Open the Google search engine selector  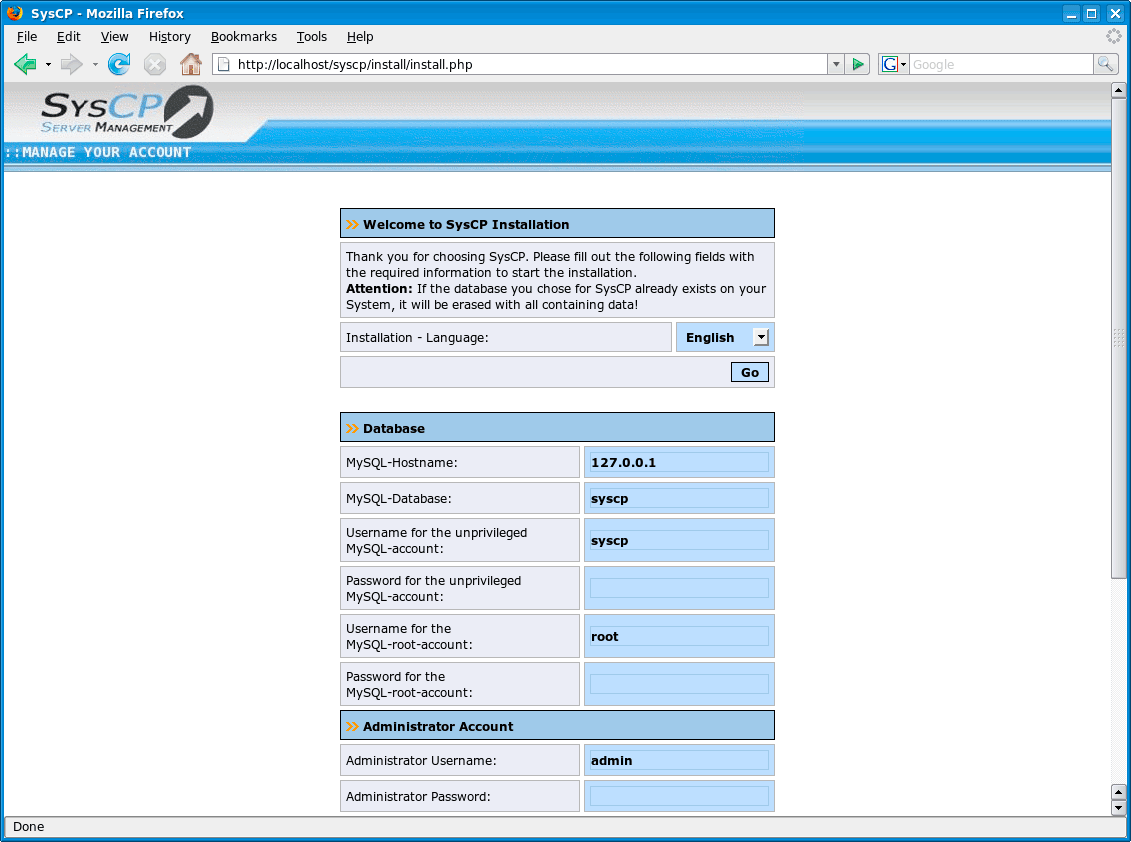pyautogui.click(x=894, y=64)
